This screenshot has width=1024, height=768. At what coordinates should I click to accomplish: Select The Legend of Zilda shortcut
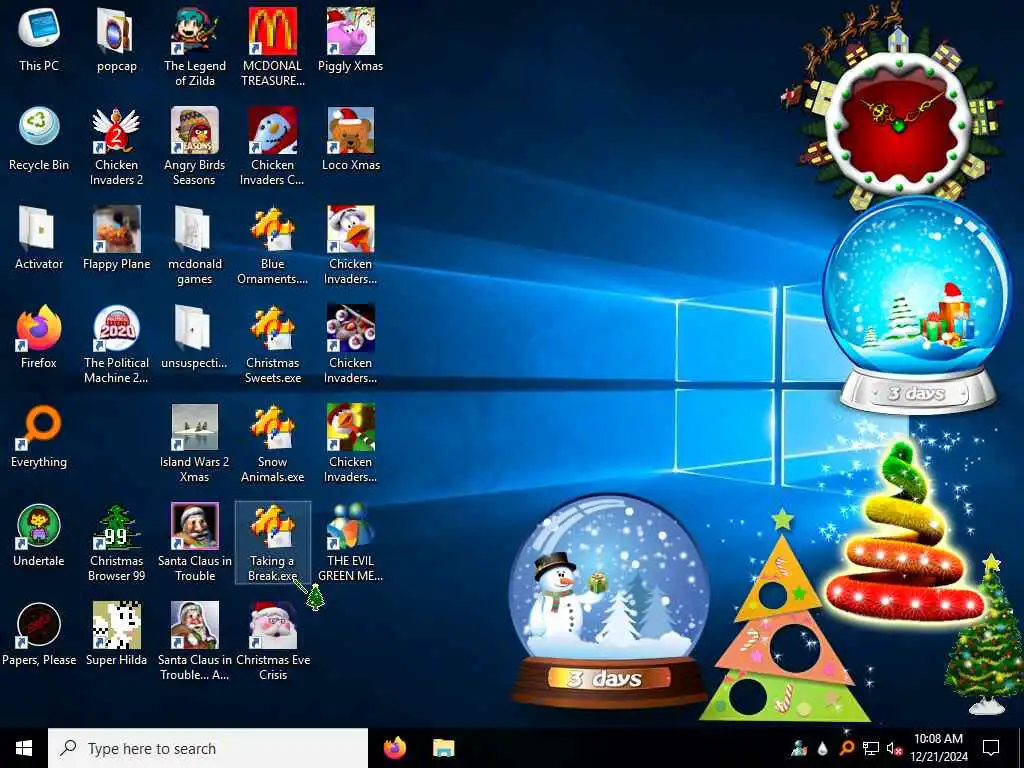pos(195,47)
